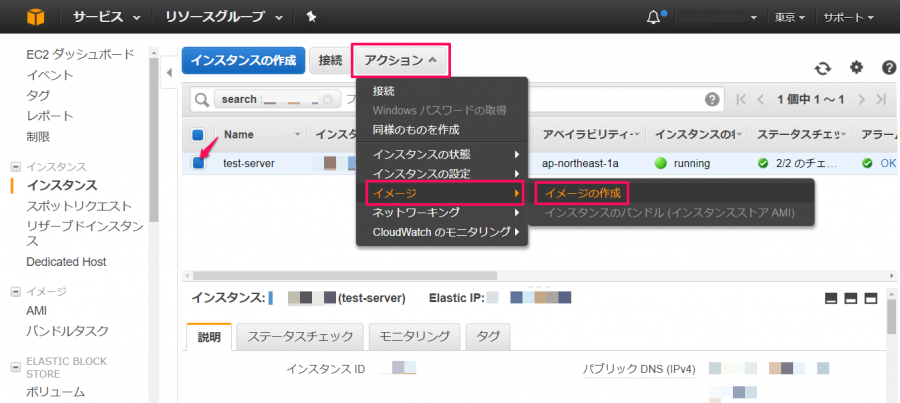The height and width of the screenshot is (403, 900).
Task: Open リザーブドインスタンス in the sidebar
Action: (x=85, y=233)
